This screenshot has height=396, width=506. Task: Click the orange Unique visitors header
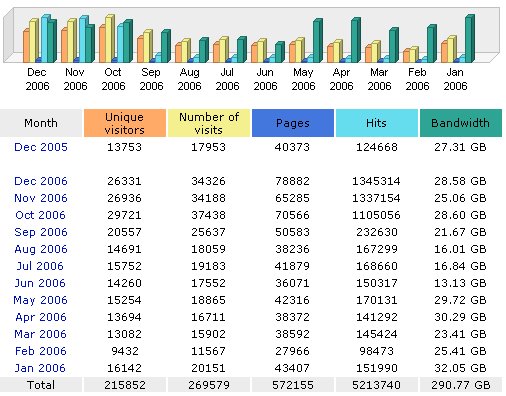[125, 123]
